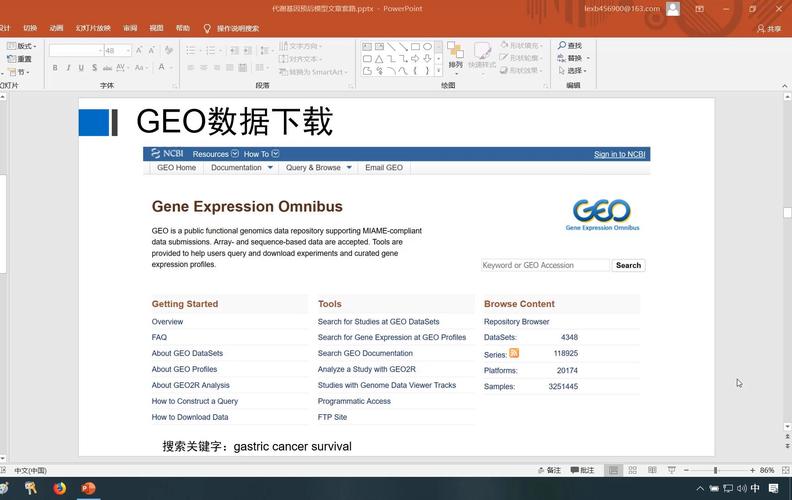Click the zoom out minus button
This screenshot has height=500, width=792.
pos(686,470)
